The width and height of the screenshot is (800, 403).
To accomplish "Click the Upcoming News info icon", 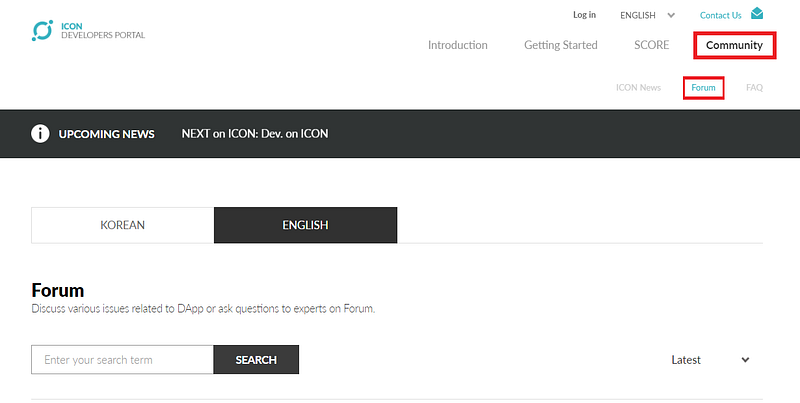I will click(40, 134).
